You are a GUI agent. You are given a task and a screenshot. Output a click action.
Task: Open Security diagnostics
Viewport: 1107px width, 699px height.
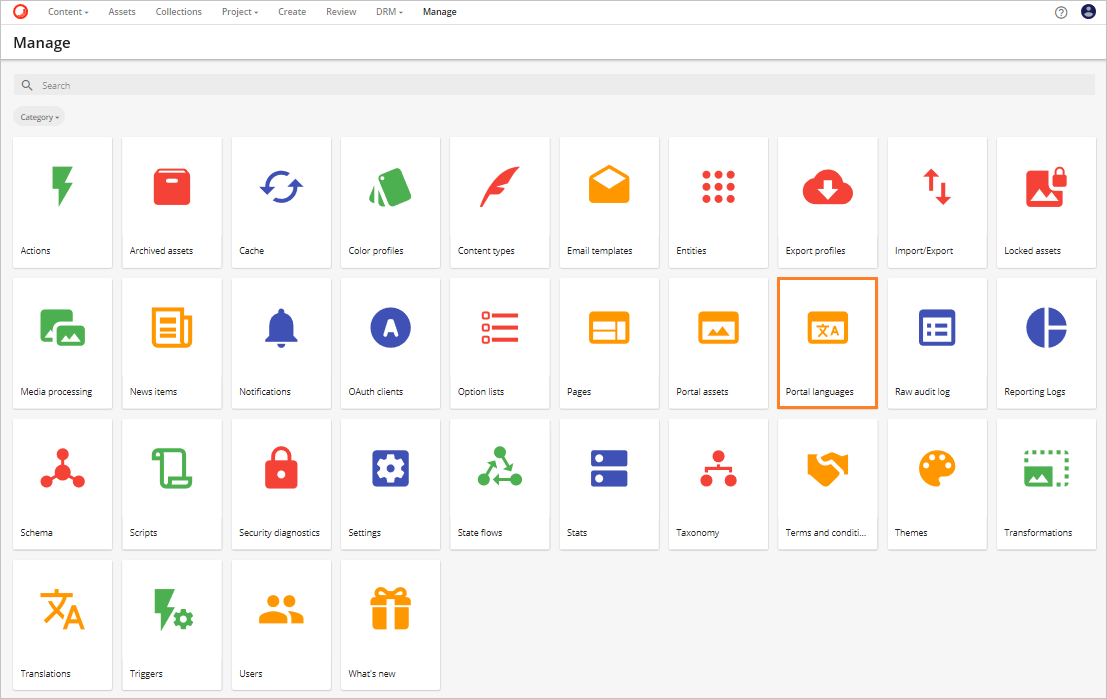pyautogui.click(x=281, y=467)
